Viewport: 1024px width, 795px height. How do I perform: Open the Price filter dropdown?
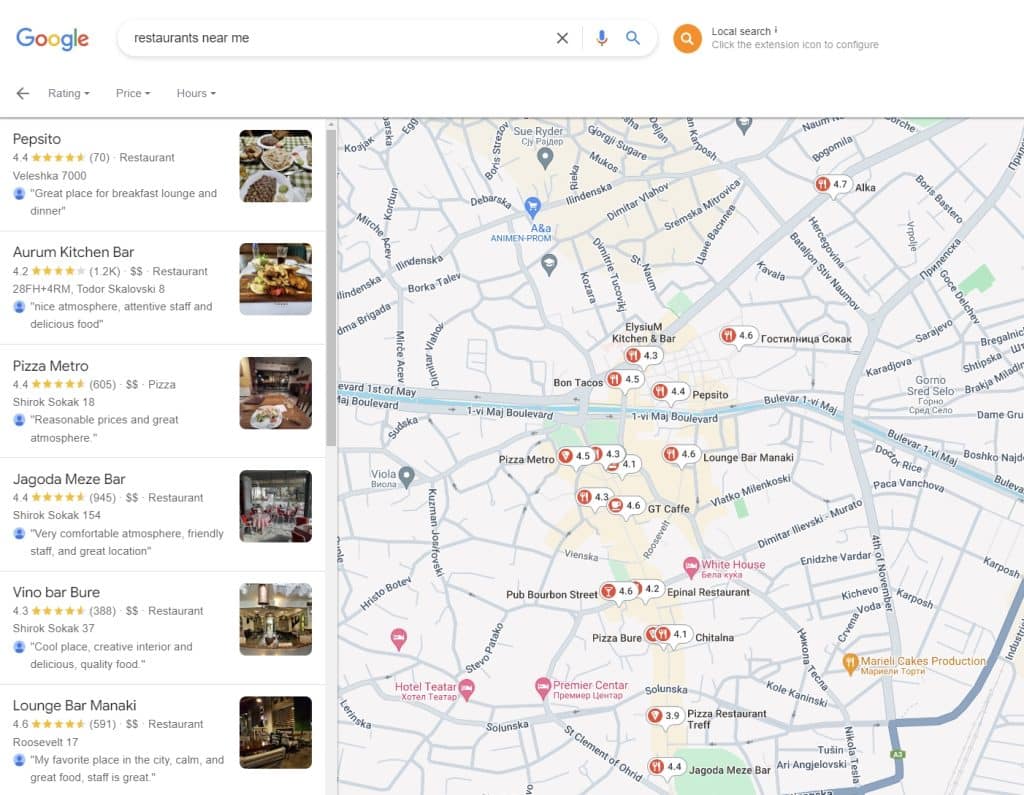(x=131, y=93)
